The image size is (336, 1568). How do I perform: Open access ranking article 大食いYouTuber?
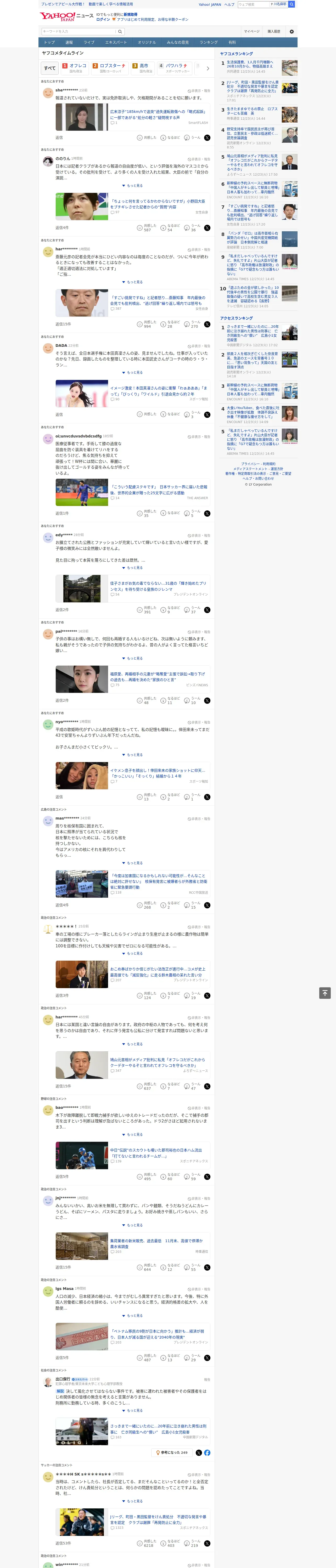pyautogui.click(x=253, y=413)
